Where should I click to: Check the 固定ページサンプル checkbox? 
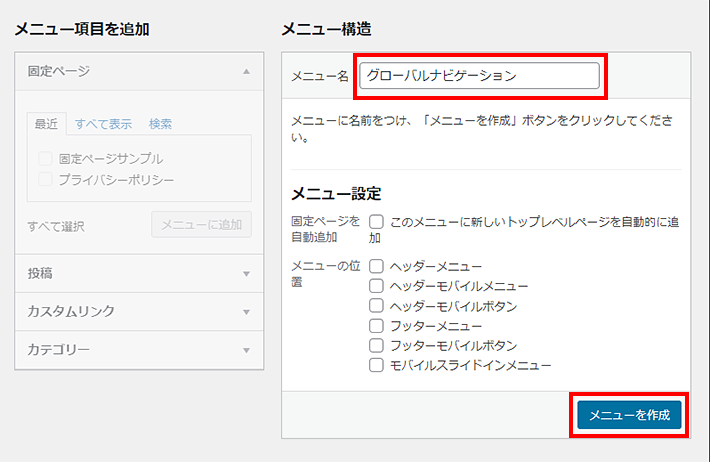pos(45,159)
